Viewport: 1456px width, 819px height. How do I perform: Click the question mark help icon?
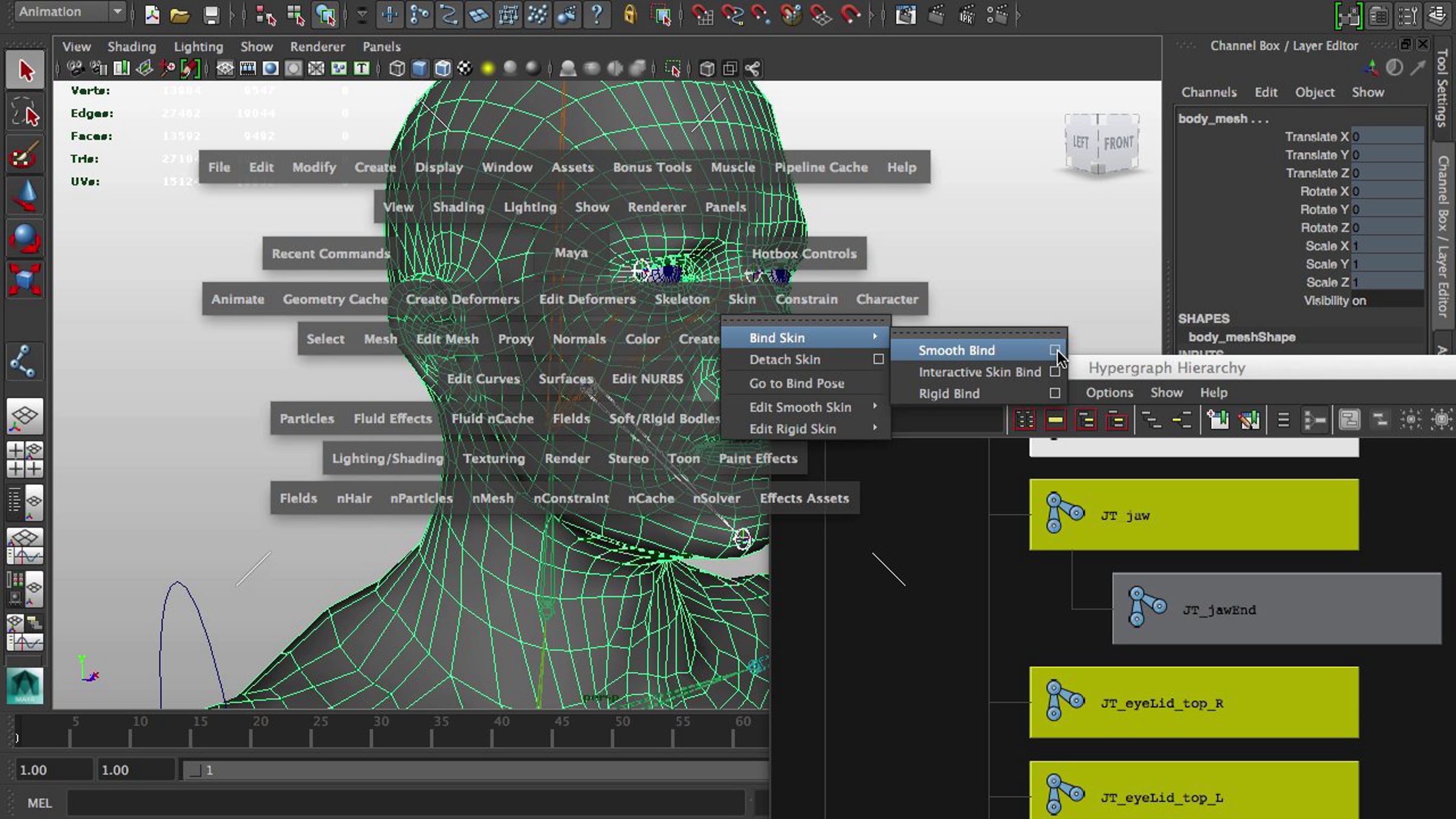click(x=597, y=15)
